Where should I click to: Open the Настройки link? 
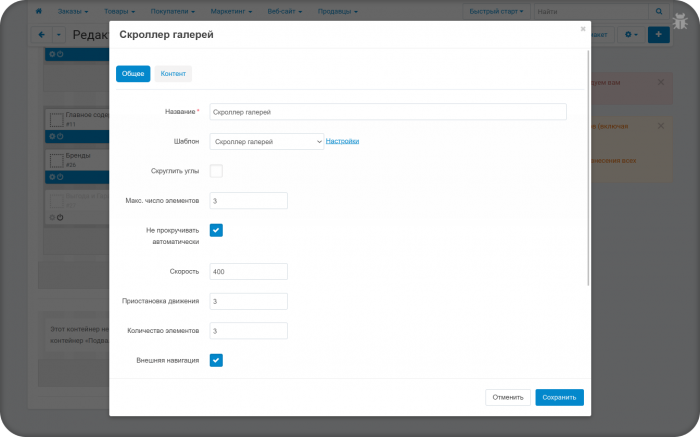[x=342, y=141]
